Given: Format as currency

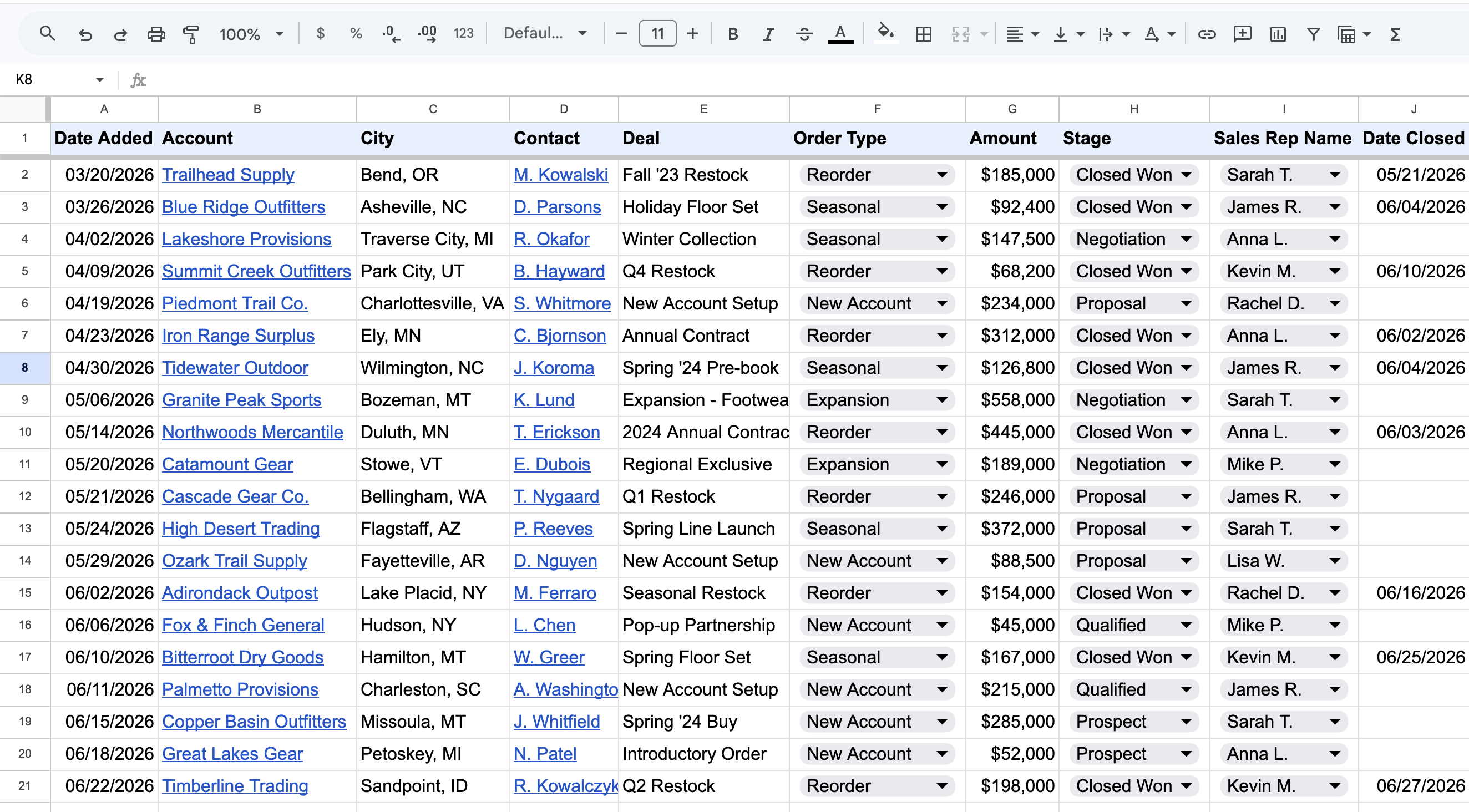Looking at the screenshot, I should (x=321, y=34).
